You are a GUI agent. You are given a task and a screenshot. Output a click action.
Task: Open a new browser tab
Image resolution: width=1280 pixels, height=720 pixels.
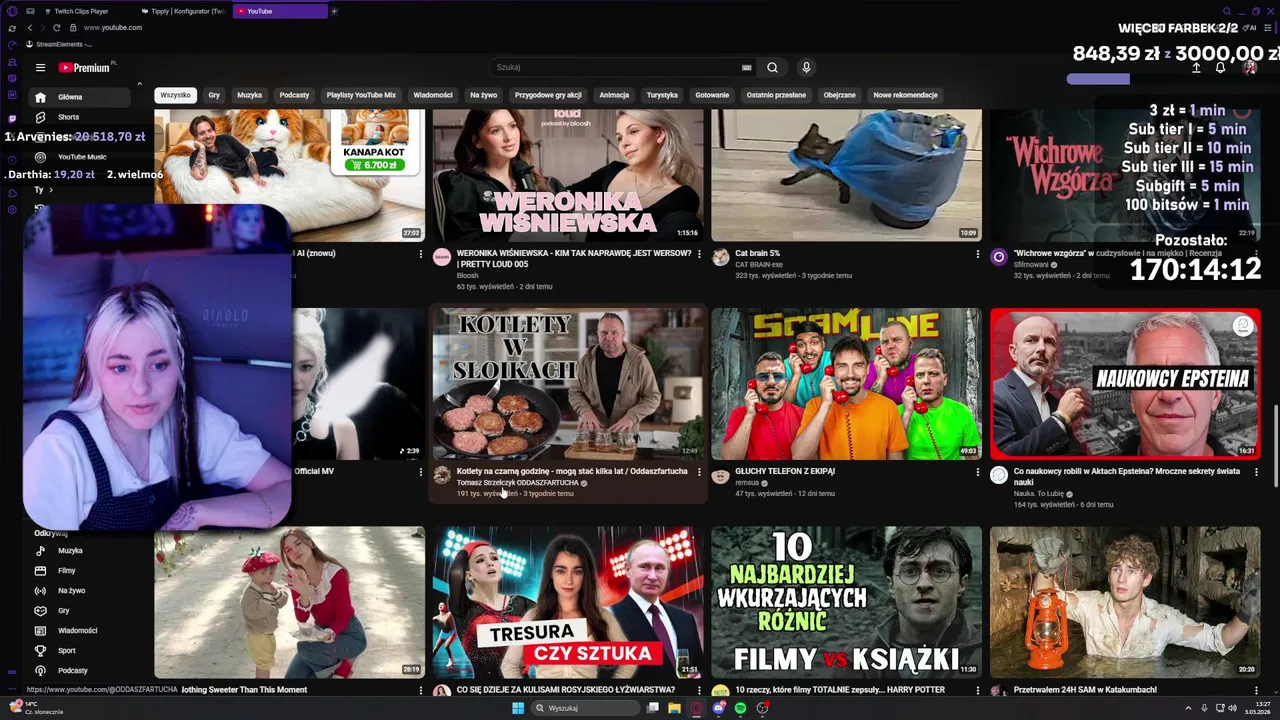[334, 11]
